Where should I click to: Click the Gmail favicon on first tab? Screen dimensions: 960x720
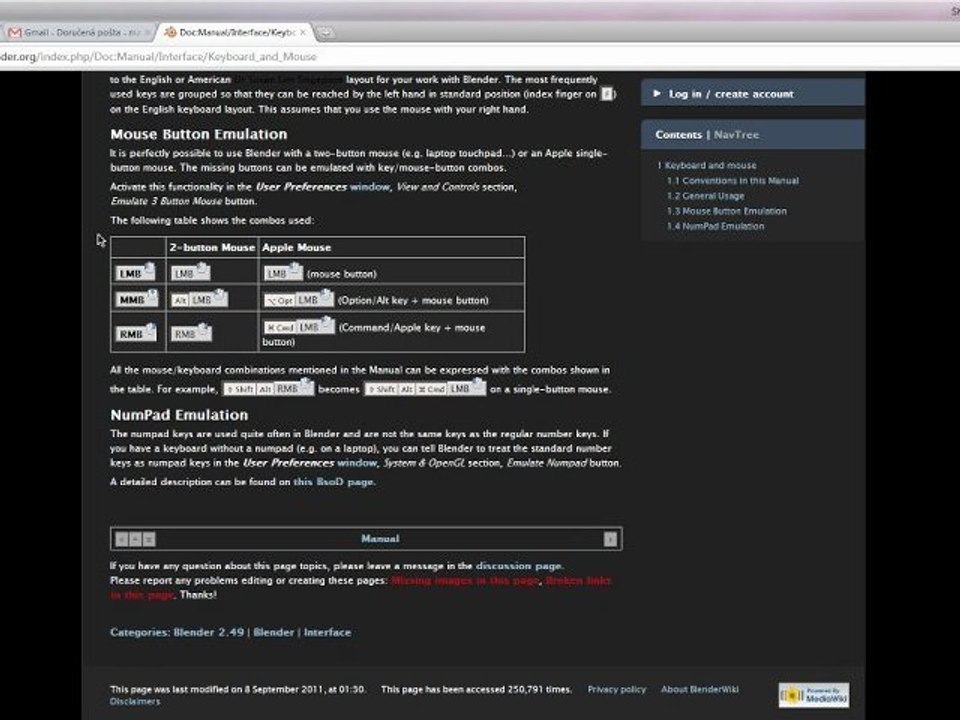(15, 32)
